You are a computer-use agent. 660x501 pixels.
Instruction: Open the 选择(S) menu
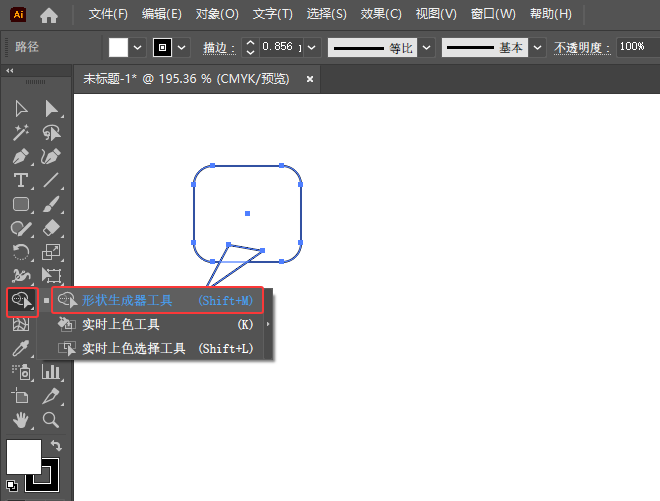327,14
